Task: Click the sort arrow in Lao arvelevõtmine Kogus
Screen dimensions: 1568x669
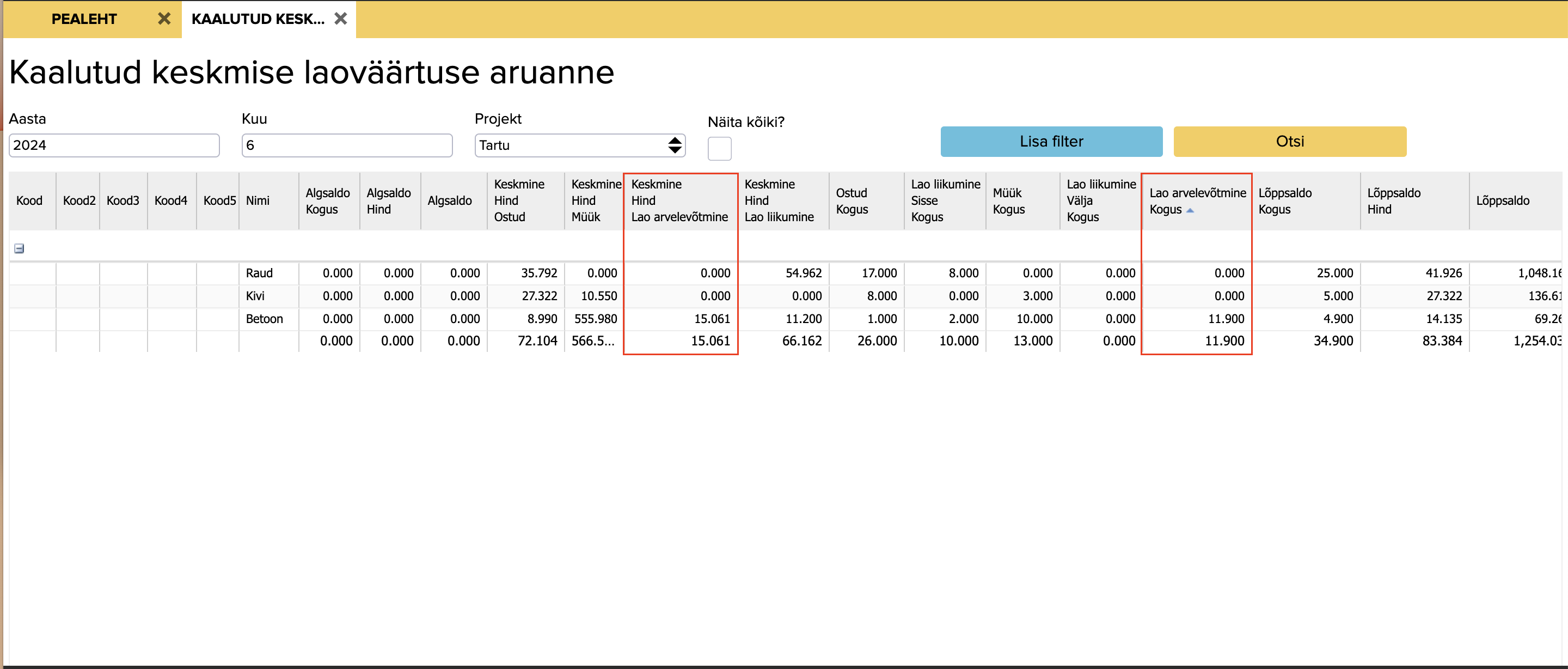Action: (x=1190, y=210)
